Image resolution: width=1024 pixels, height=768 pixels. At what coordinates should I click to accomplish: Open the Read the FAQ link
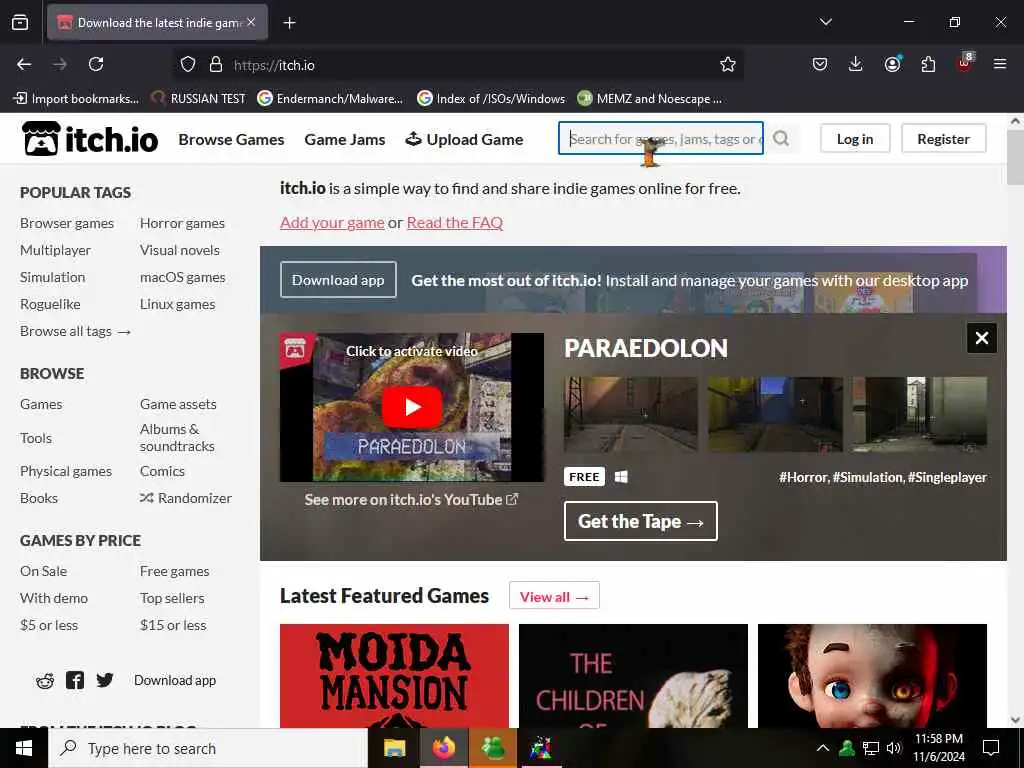[x=455, y=223]
